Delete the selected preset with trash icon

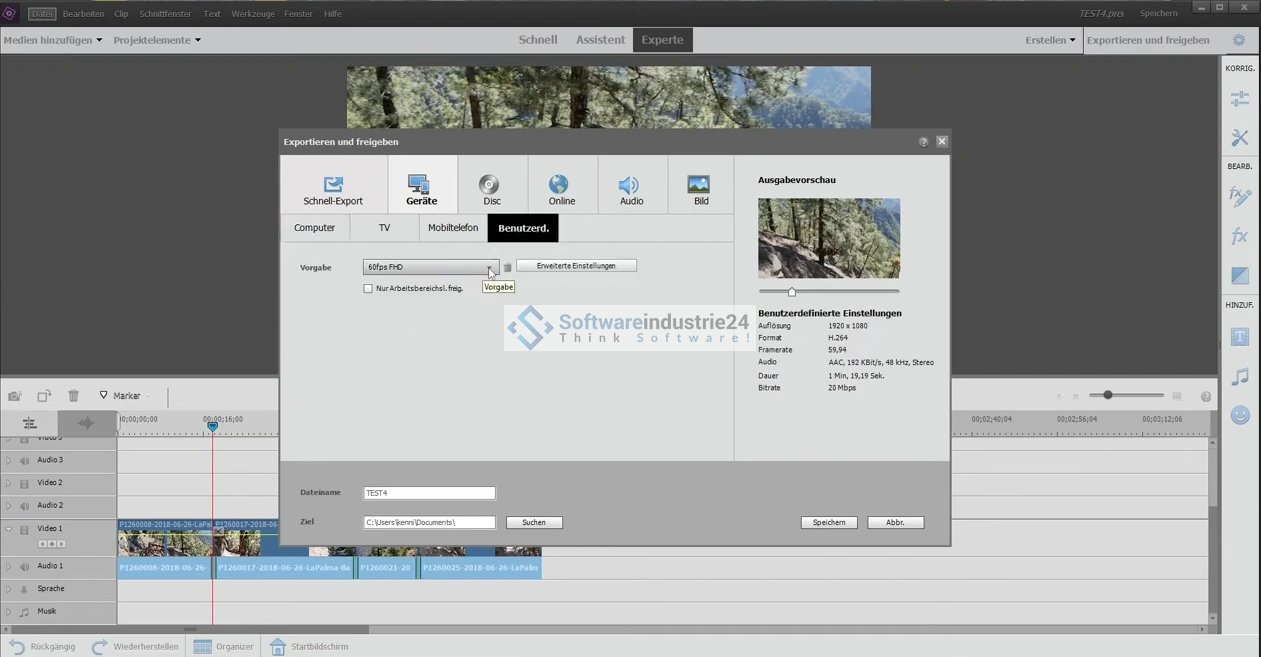[x=508, y=268]
